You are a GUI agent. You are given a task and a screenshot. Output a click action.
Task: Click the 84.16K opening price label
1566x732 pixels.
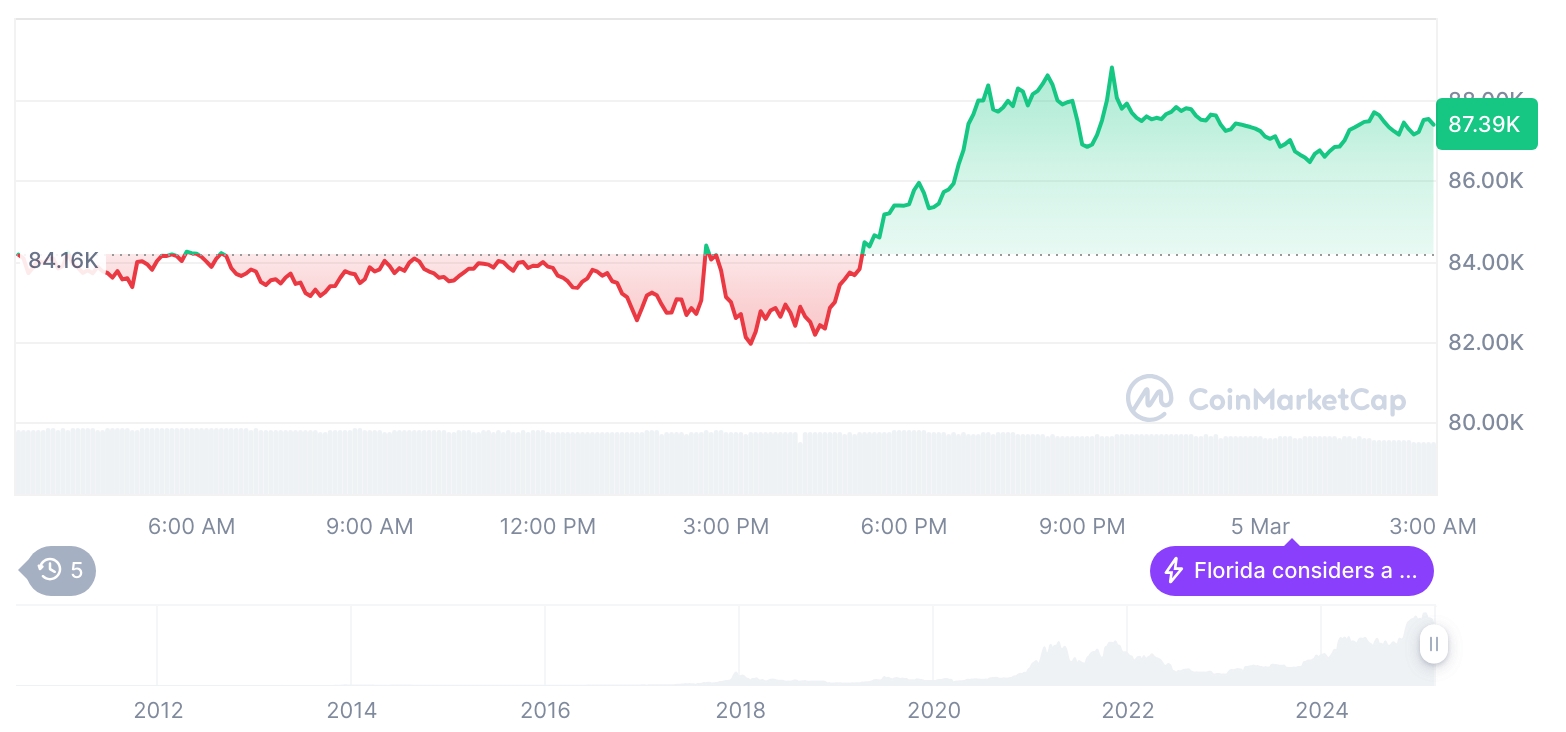click(x=63, y=261)
